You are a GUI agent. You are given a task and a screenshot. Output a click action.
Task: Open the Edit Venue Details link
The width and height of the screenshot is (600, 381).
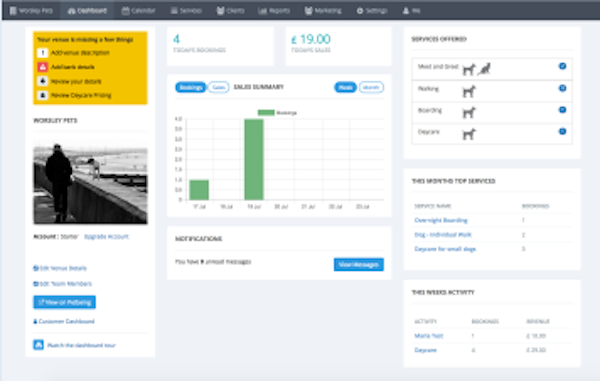60,268
